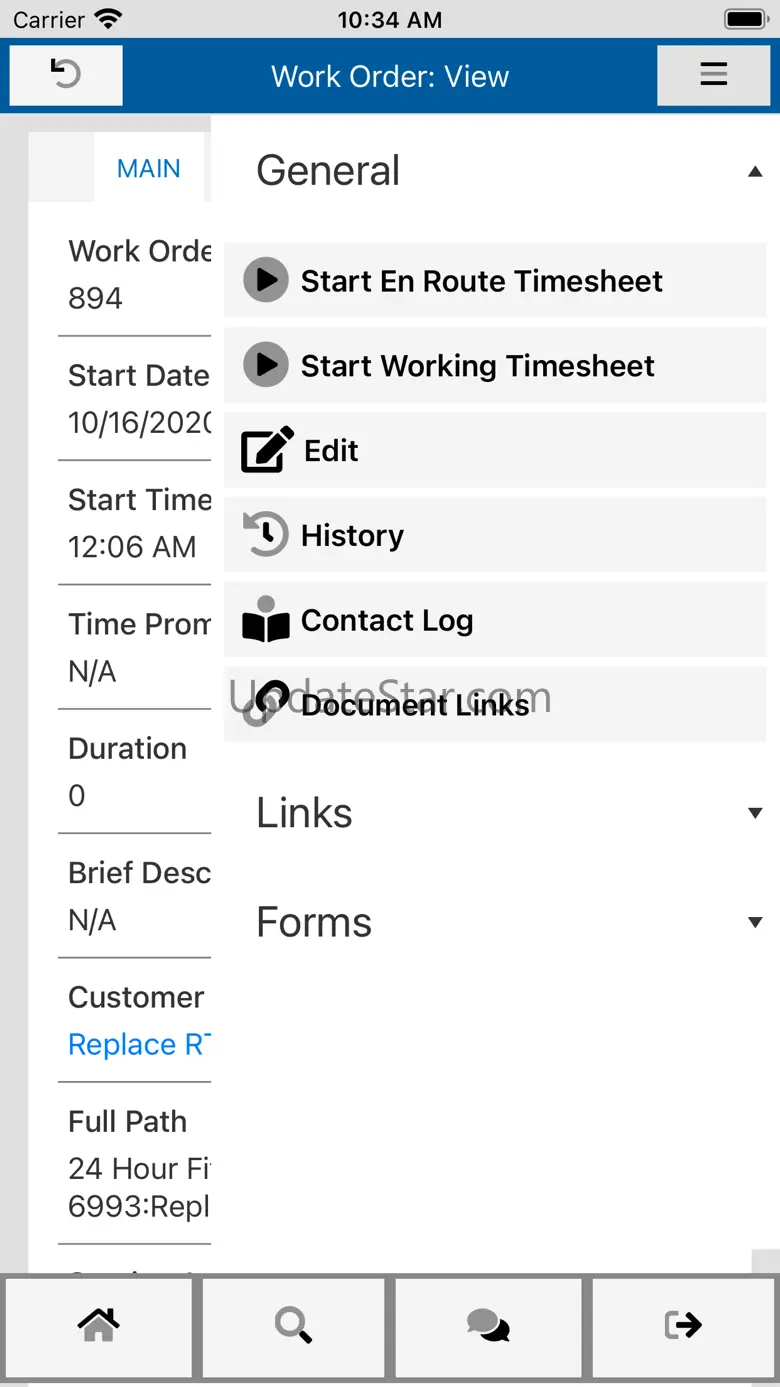This screenshot has width=780, height=1387.
Task: Select Start En Route Timesheet menu item
Action: click(481, 281)
